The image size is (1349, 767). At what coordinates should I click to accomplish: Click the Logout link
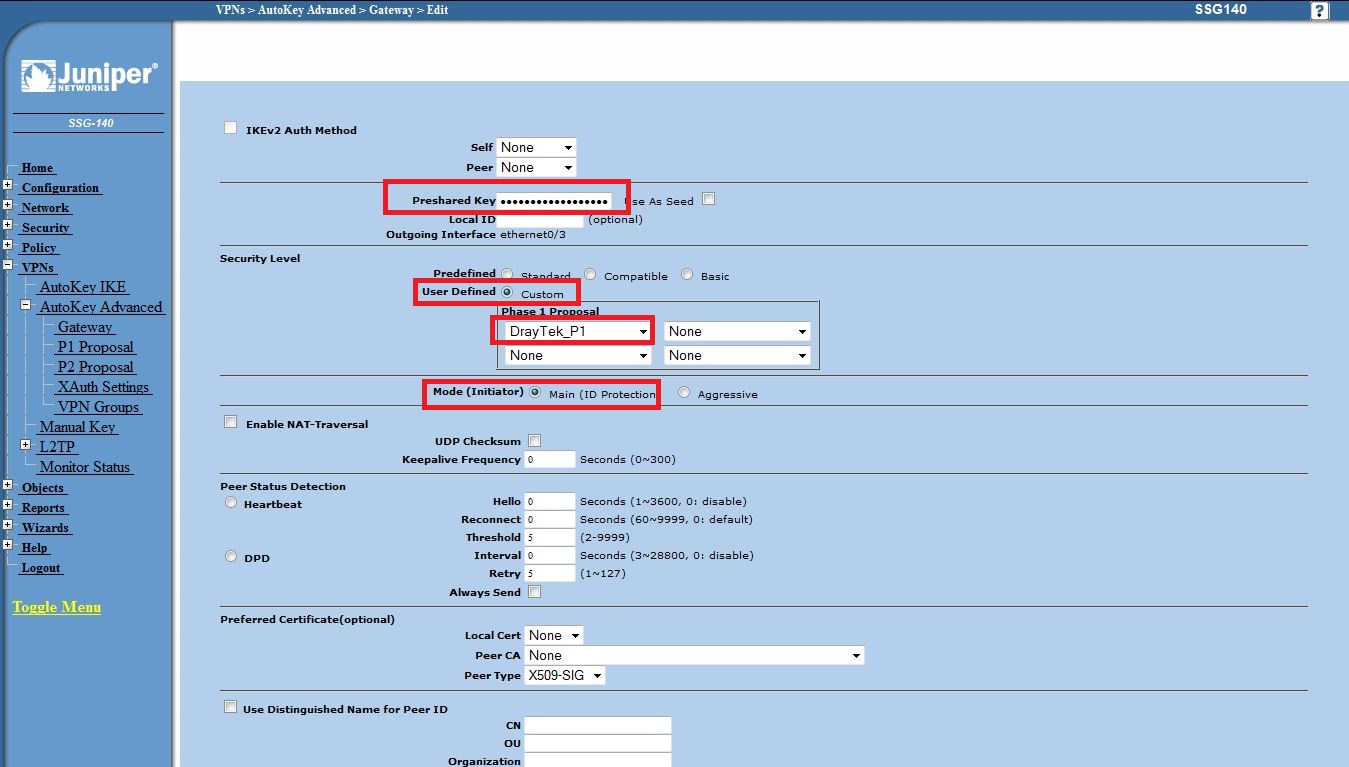pyautogui.click(x=41, y=568)
